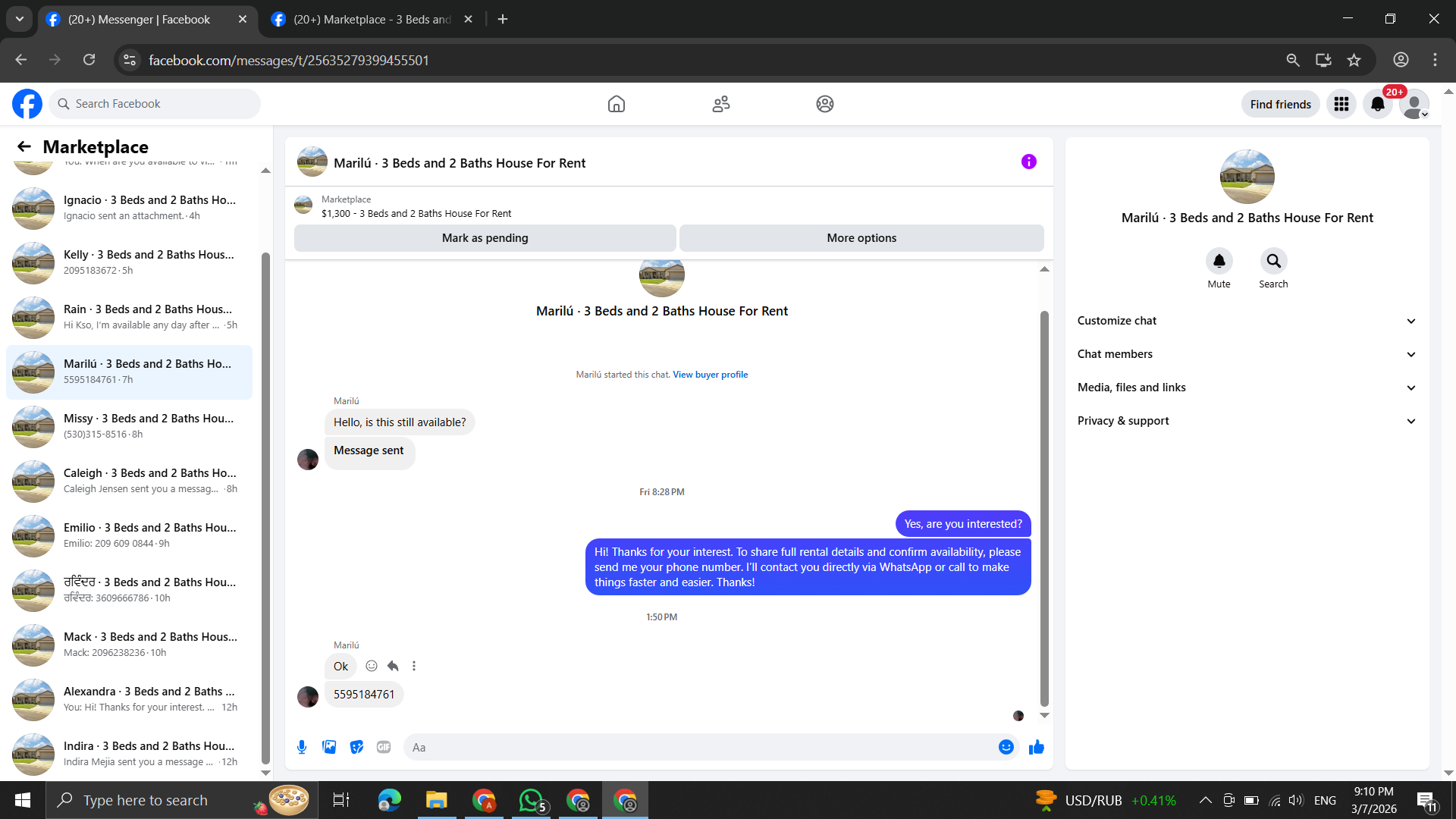Open the browser tab search dropdown
The height and width of the screenshot is (819, 1456).
point(20,19)
